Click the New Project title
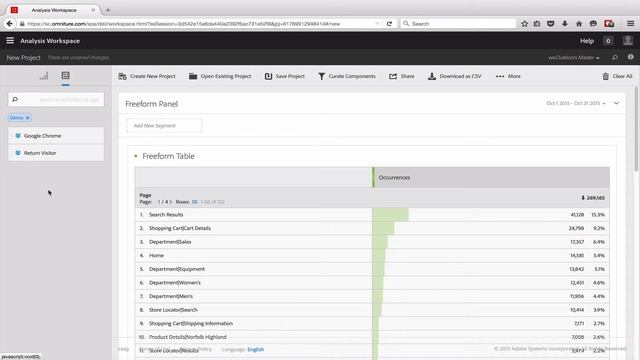640x360 pixels. pyautogui.click(x=23, y=58)
